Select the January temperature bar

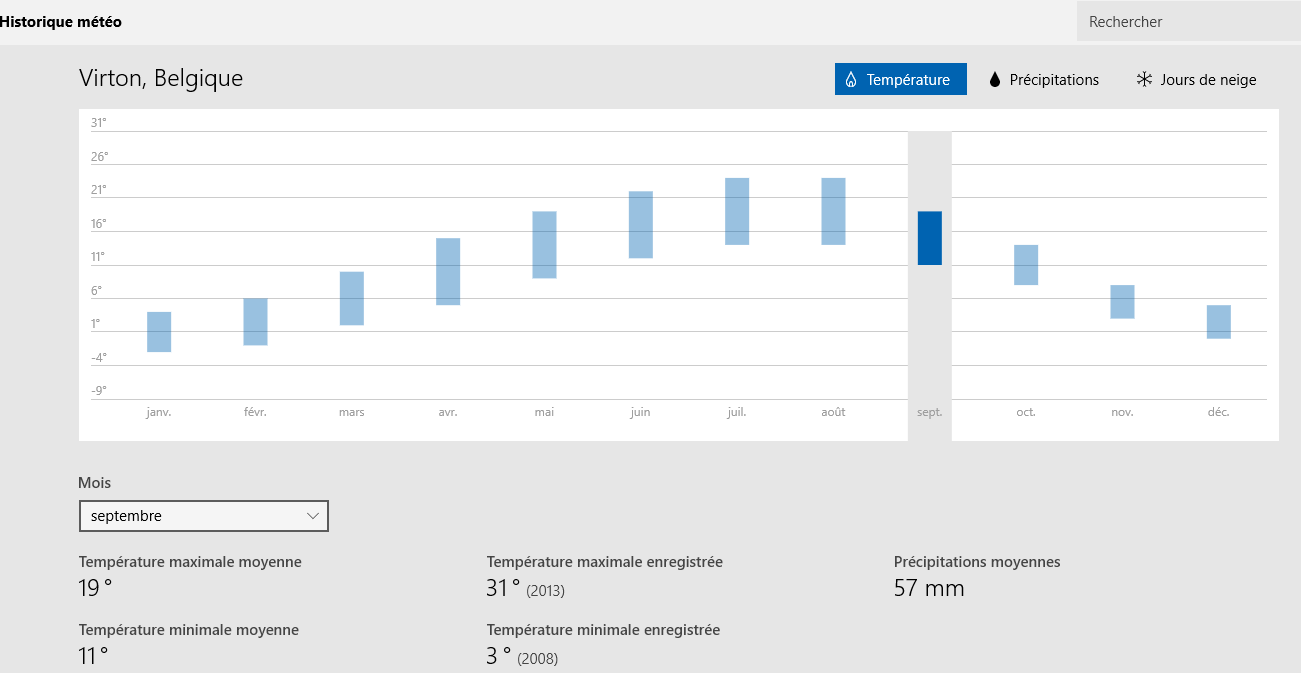pos(159,332)
